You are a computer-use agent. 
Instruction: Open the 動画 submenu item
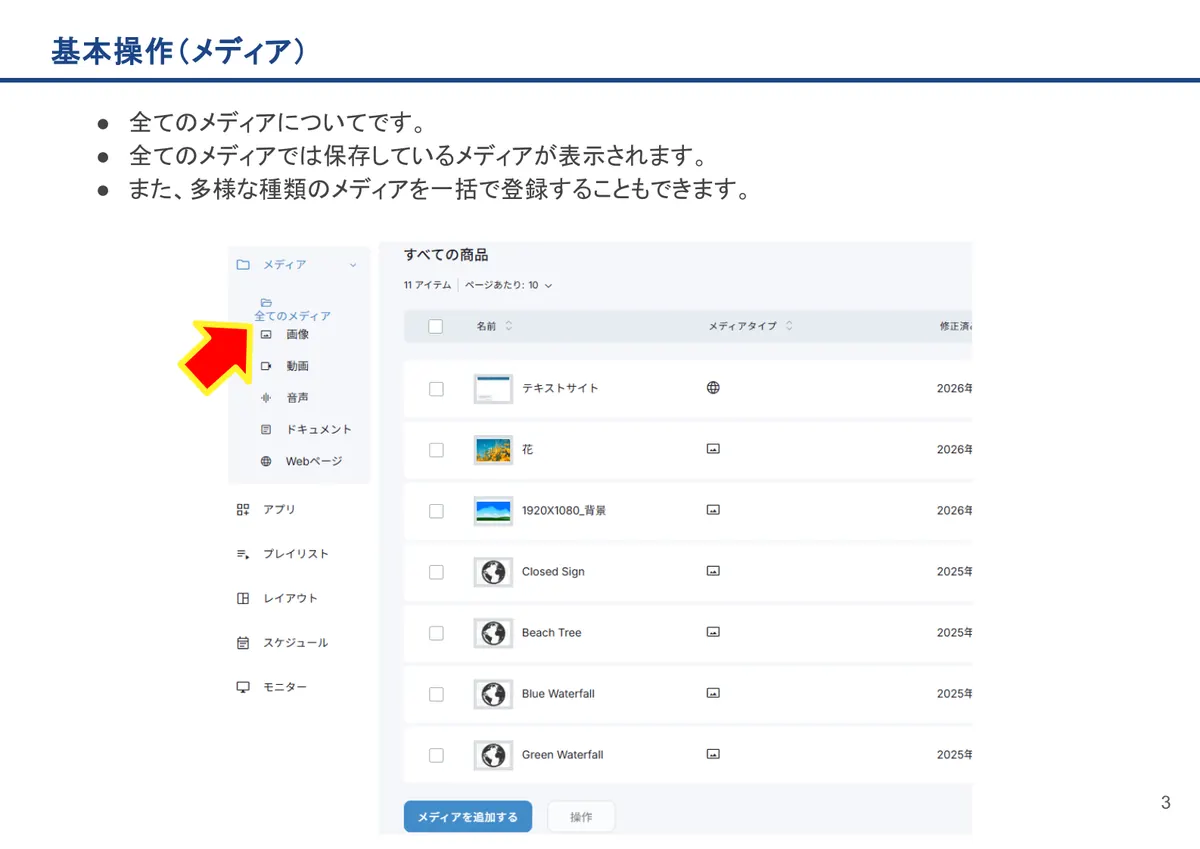[x=298, y=366]
